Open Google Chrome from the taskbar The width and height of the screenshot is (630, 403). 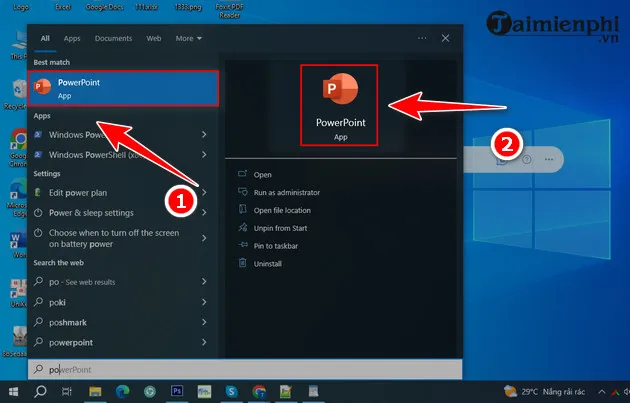tap(259, 391)
